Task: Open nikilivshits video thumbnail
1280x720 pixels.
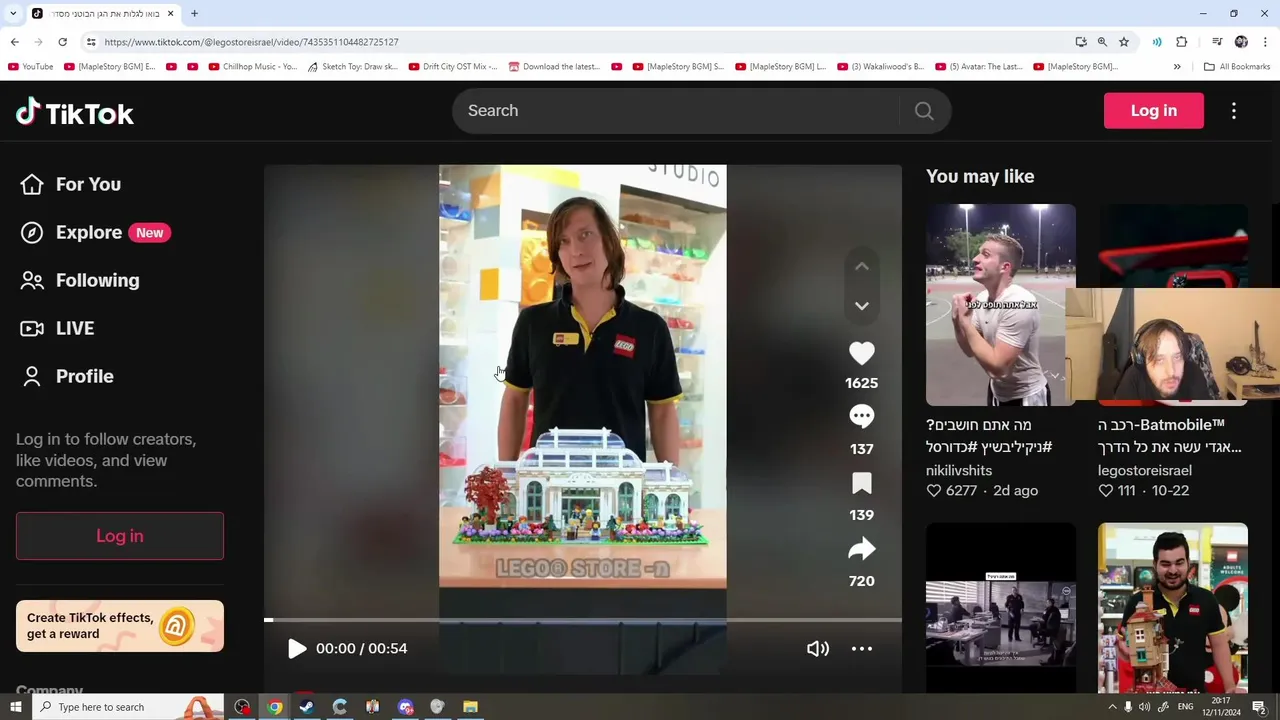Action: (1001, 305)
